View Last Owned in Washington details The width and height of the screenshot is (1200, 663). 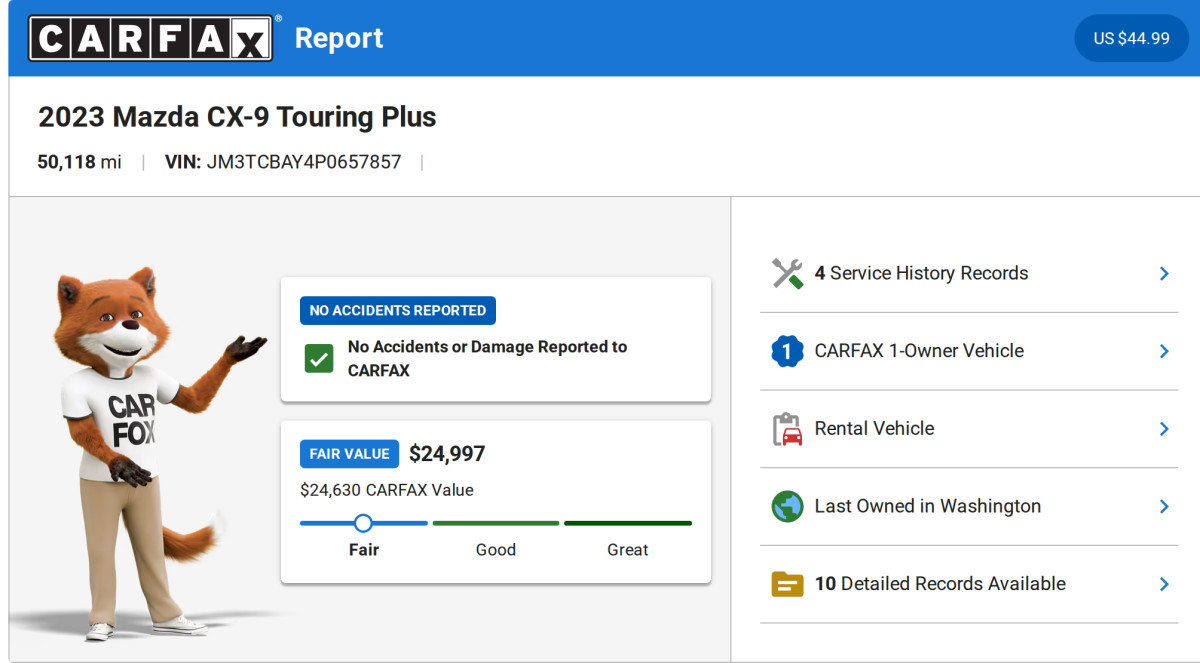1164,506
